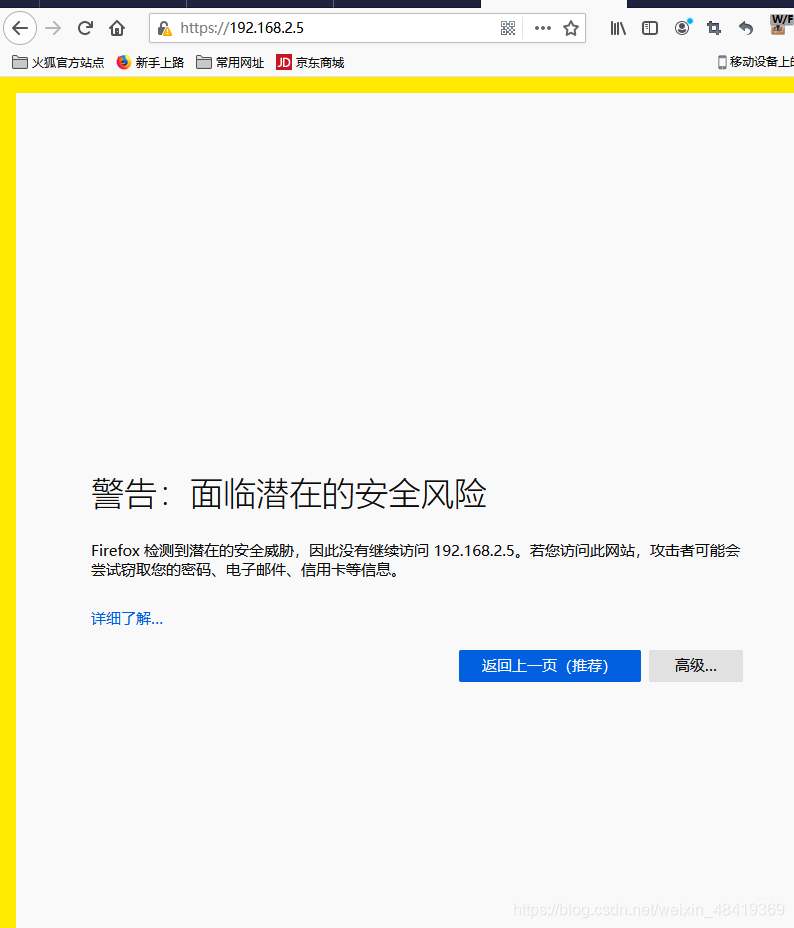Click the insecure connection lock warning icon

[164, 28]
